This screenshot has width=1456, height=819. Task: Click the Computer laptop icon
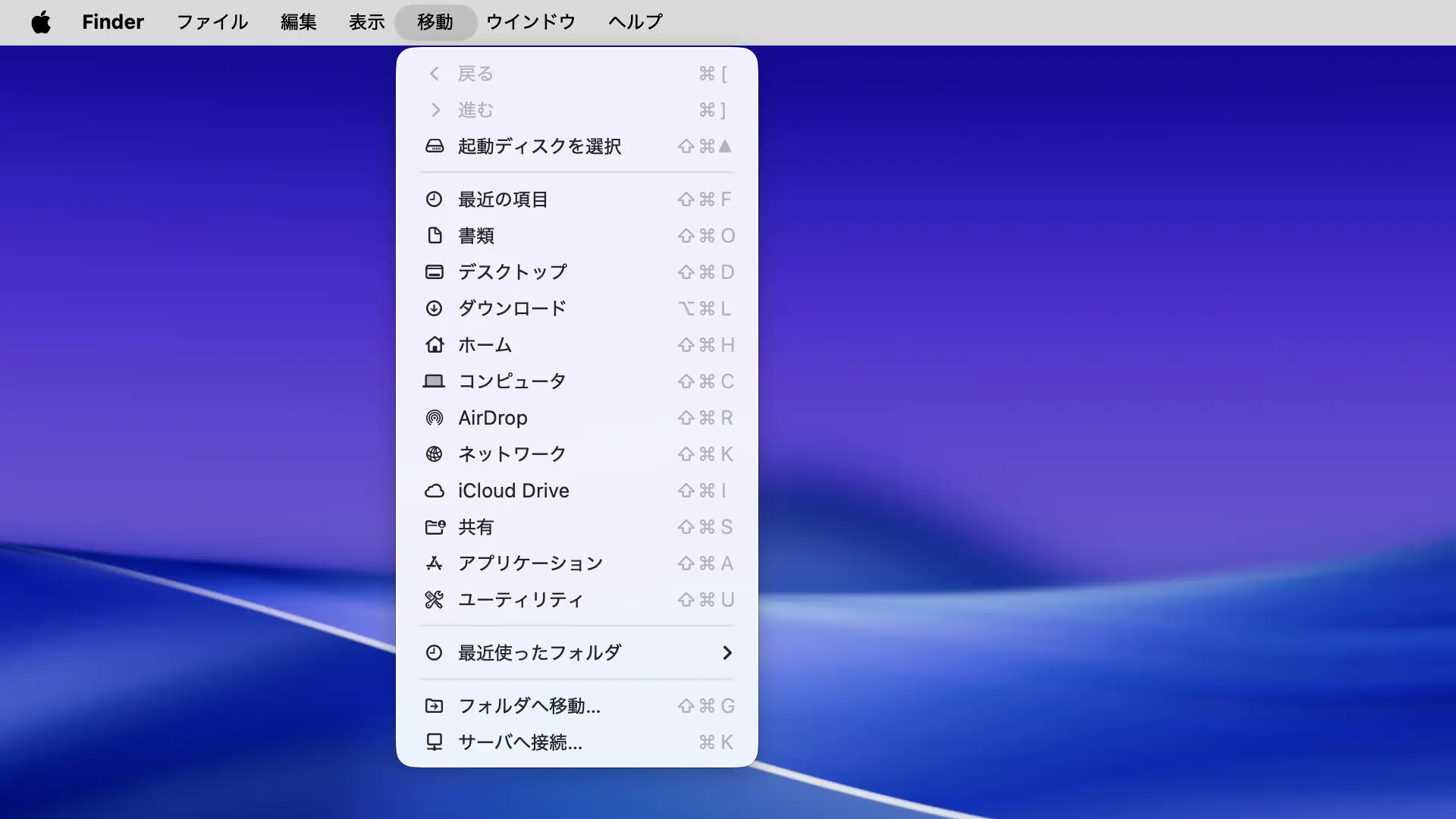[434, 381]
